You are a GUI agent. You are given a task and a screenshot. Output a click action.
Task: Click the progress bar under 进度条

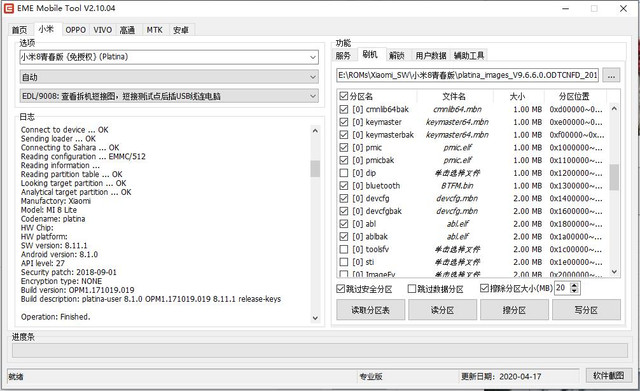tap(320, 351)
